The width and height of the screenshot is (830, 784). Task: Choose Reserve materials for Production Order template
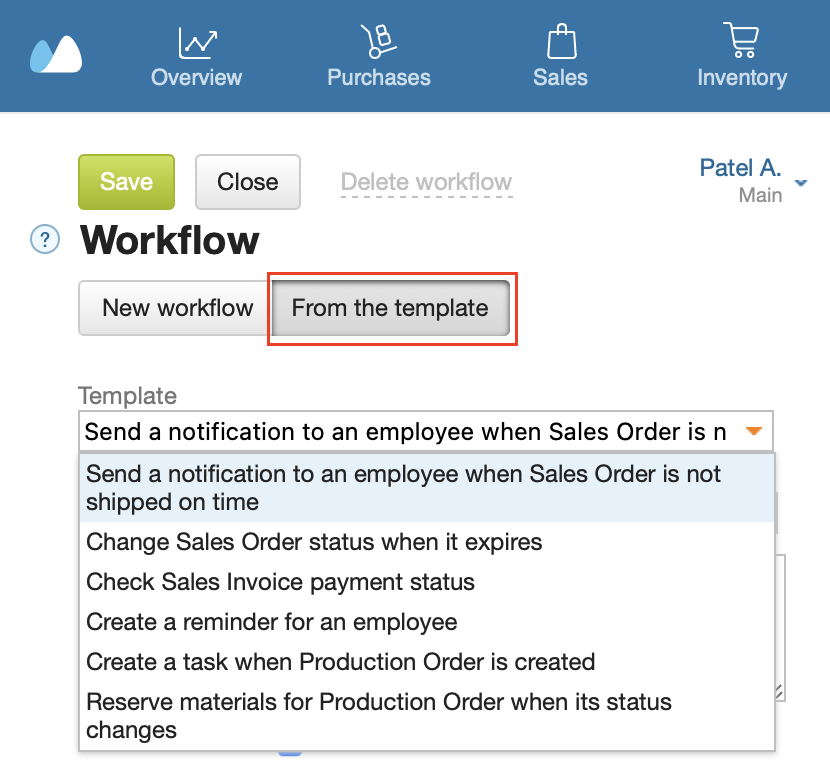point(427,716)
